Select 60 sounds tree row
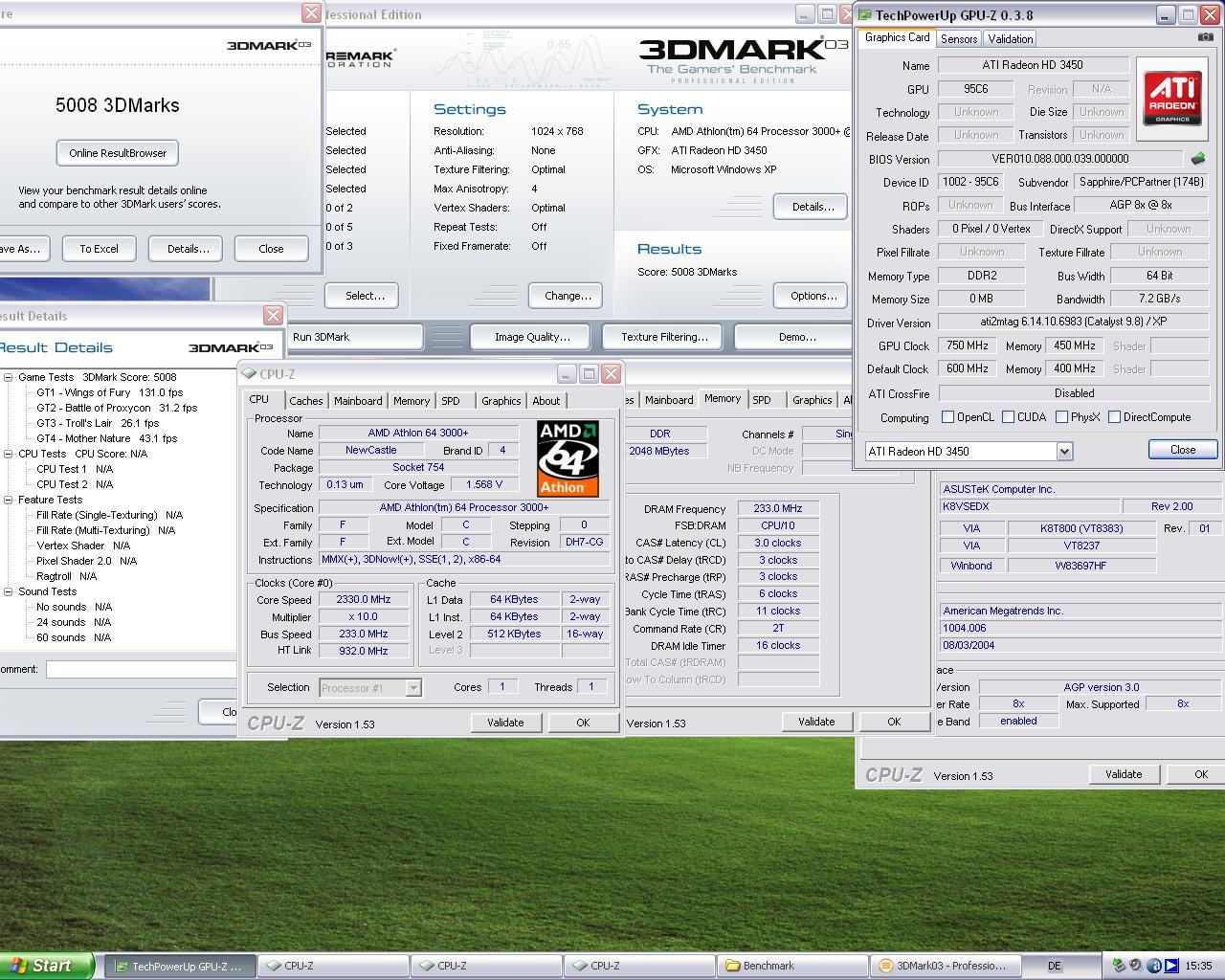This screenshot has height=980, width=1225. coord(74,637)
